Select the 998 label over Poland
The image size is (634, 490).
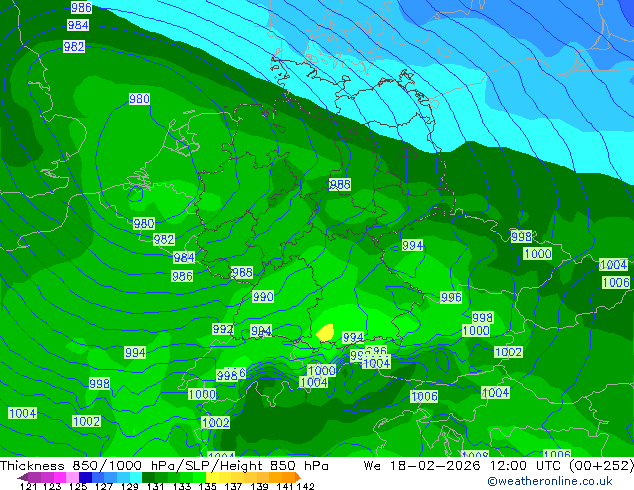tap(522, 236)
